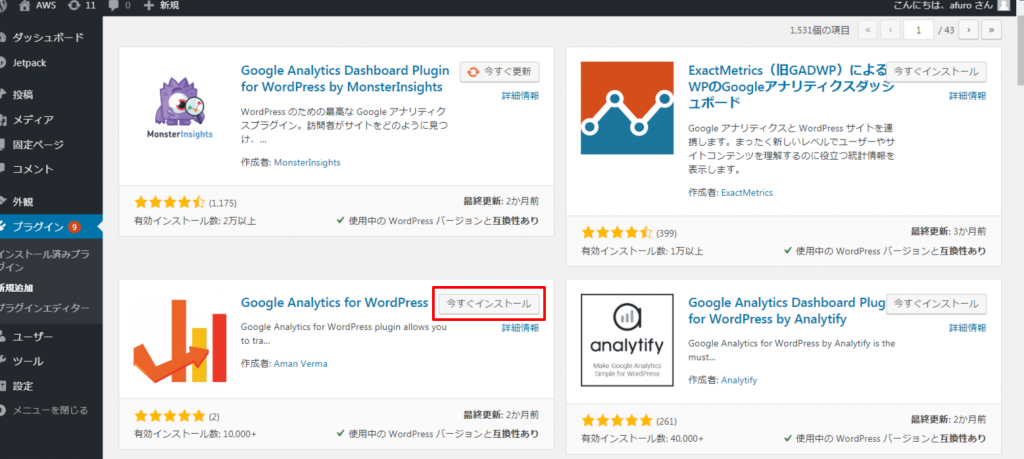
Task: Click the MonsterInsights mascot thumbnail
Action: click(180, 108)
